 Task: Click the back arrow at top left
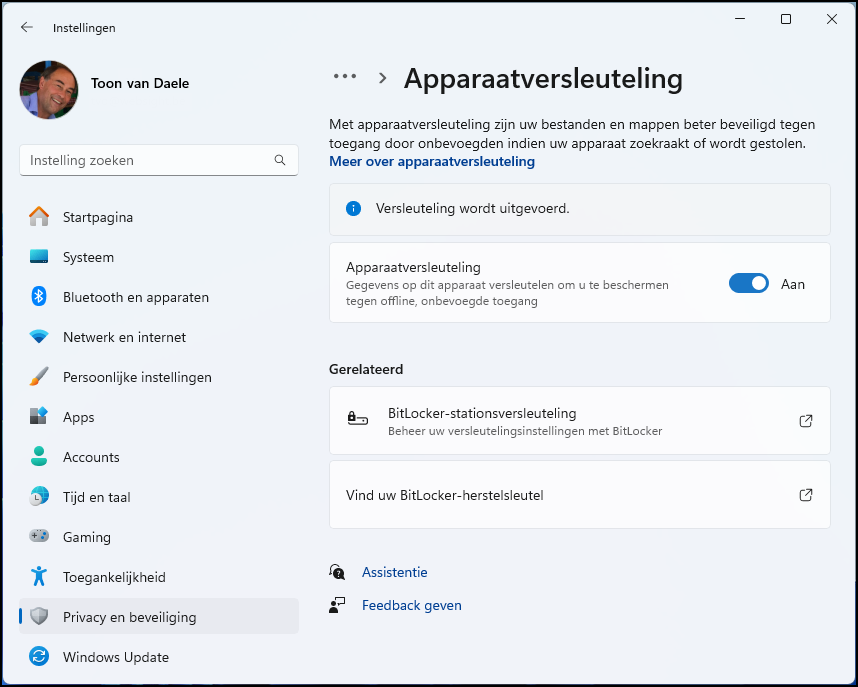coord(27,27)
